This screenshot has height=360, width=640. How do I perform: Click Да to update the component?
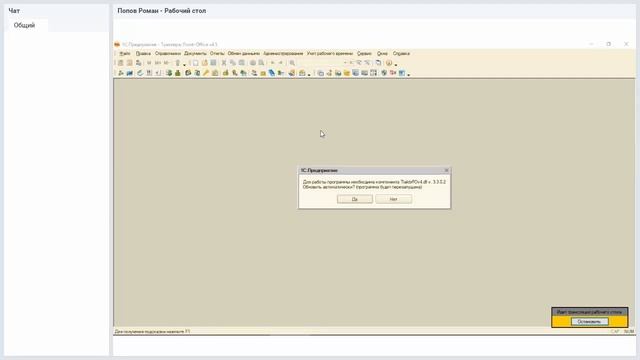click(x=355, y=199)
